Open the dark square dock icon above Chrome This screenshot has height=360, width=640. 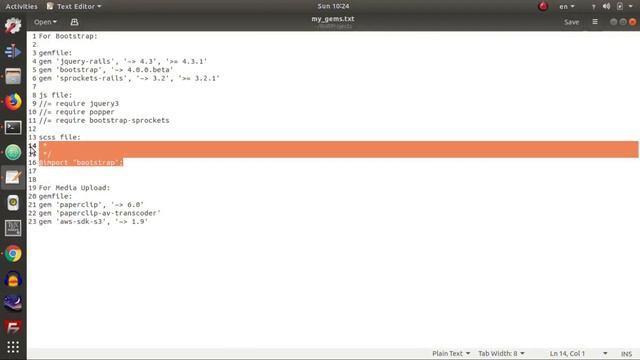coord(13,228)
